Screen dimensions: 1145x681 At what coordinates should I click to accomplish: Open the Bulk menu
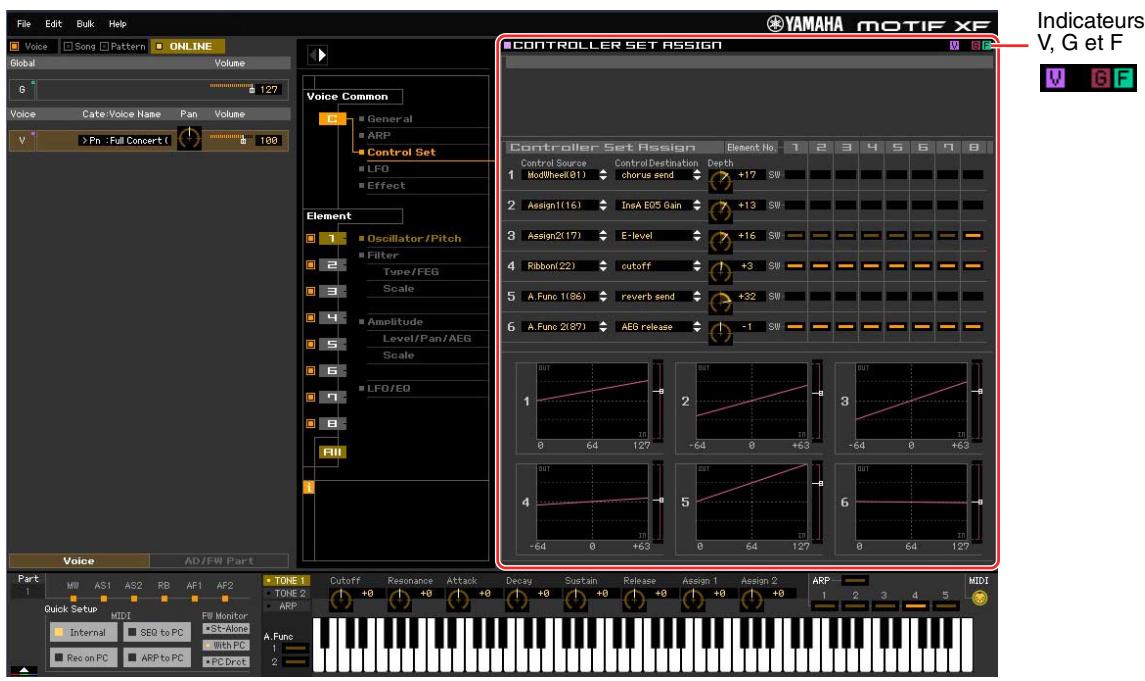85,24
